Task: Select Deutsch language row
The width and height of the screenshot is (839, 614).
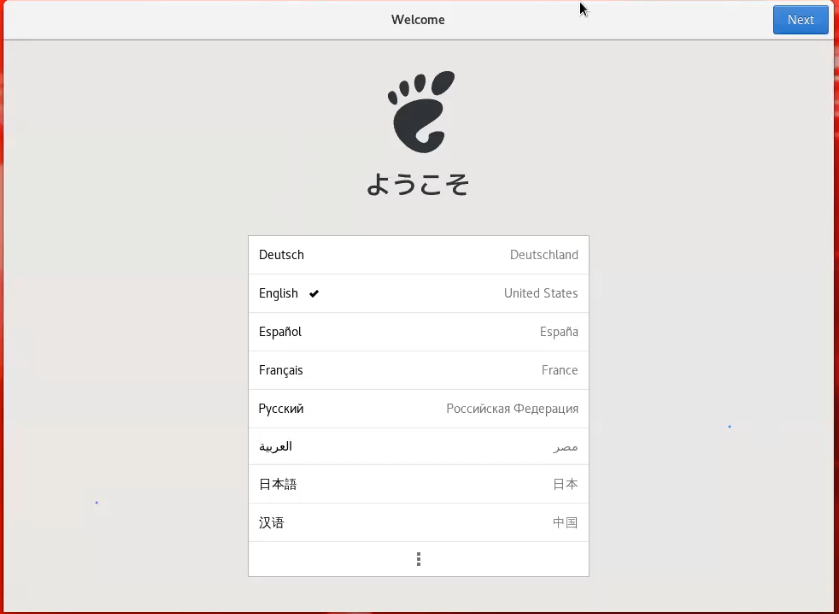Action: click(x=418, y=255)
